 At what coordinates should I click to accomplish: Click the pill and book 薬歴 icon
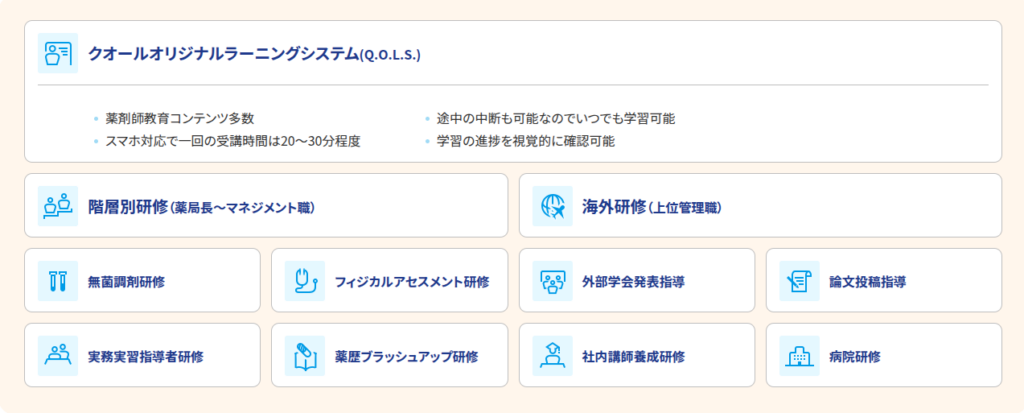tap(305, 355)
